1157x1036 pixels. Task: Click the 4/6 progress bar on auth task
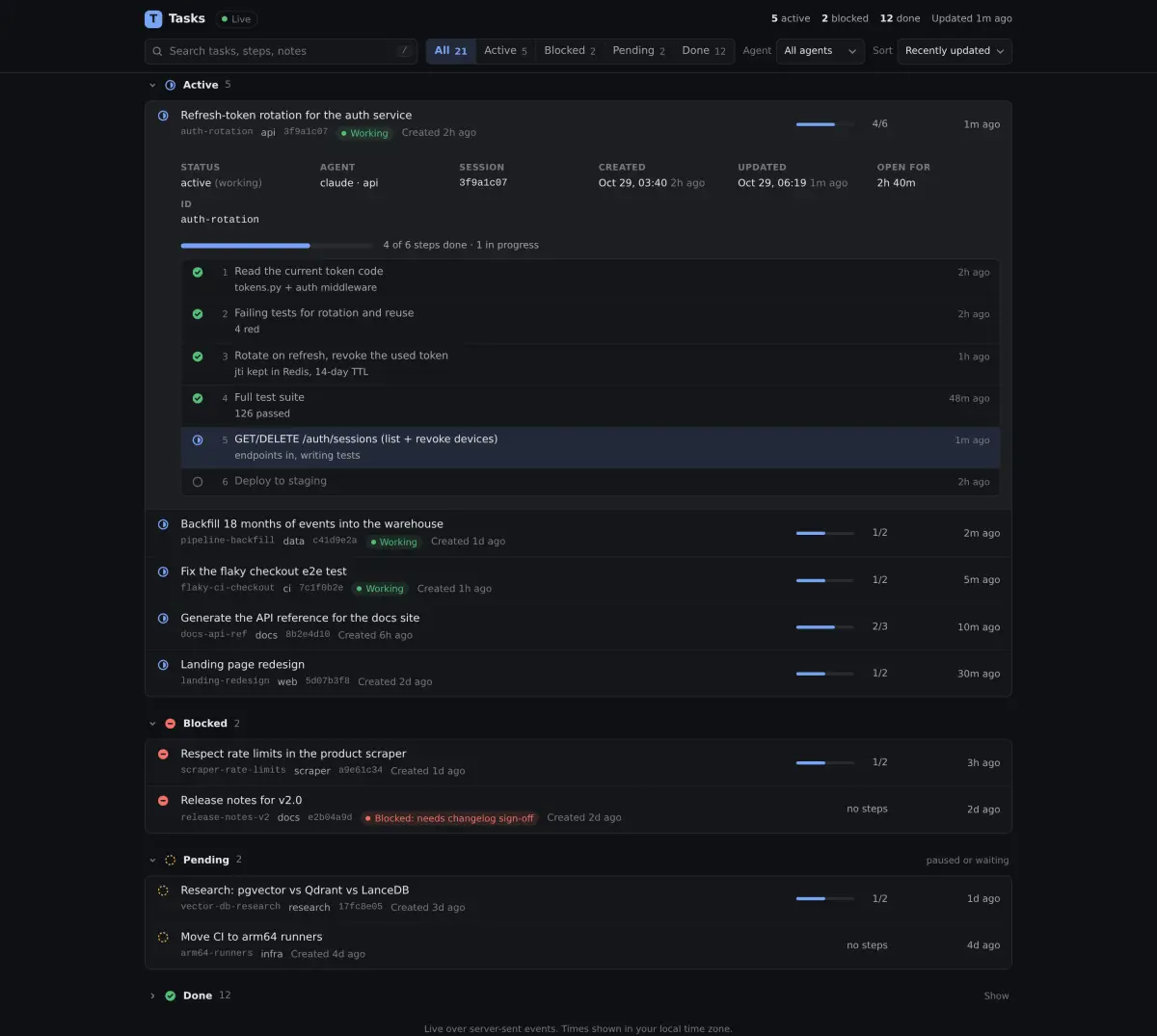824,124
